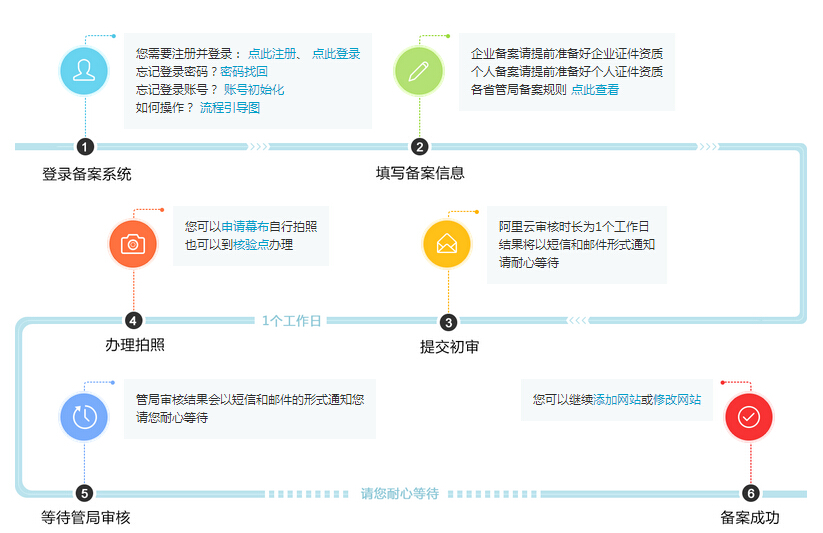Screen dimensions: 823x533
Task: Click text 个人备案请提前准备好个人证件资质
Action: click(x=567, y=71)
